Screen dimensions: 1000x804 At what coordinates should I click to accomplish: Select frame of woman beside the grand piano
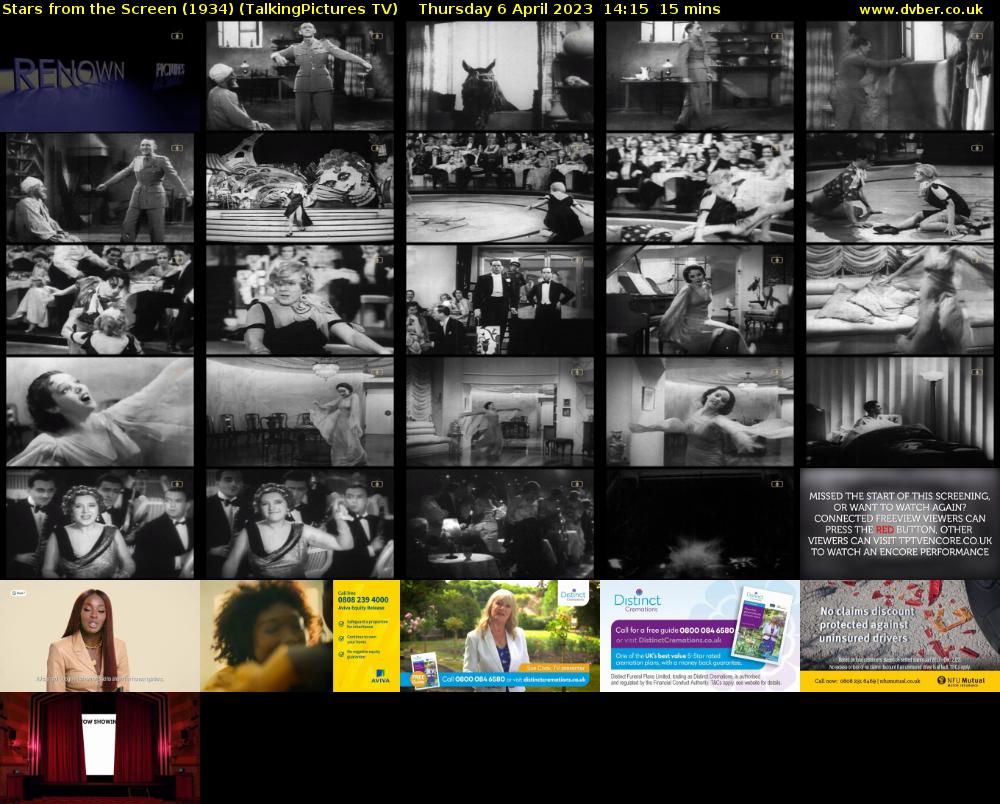click(x=700, y=300)
